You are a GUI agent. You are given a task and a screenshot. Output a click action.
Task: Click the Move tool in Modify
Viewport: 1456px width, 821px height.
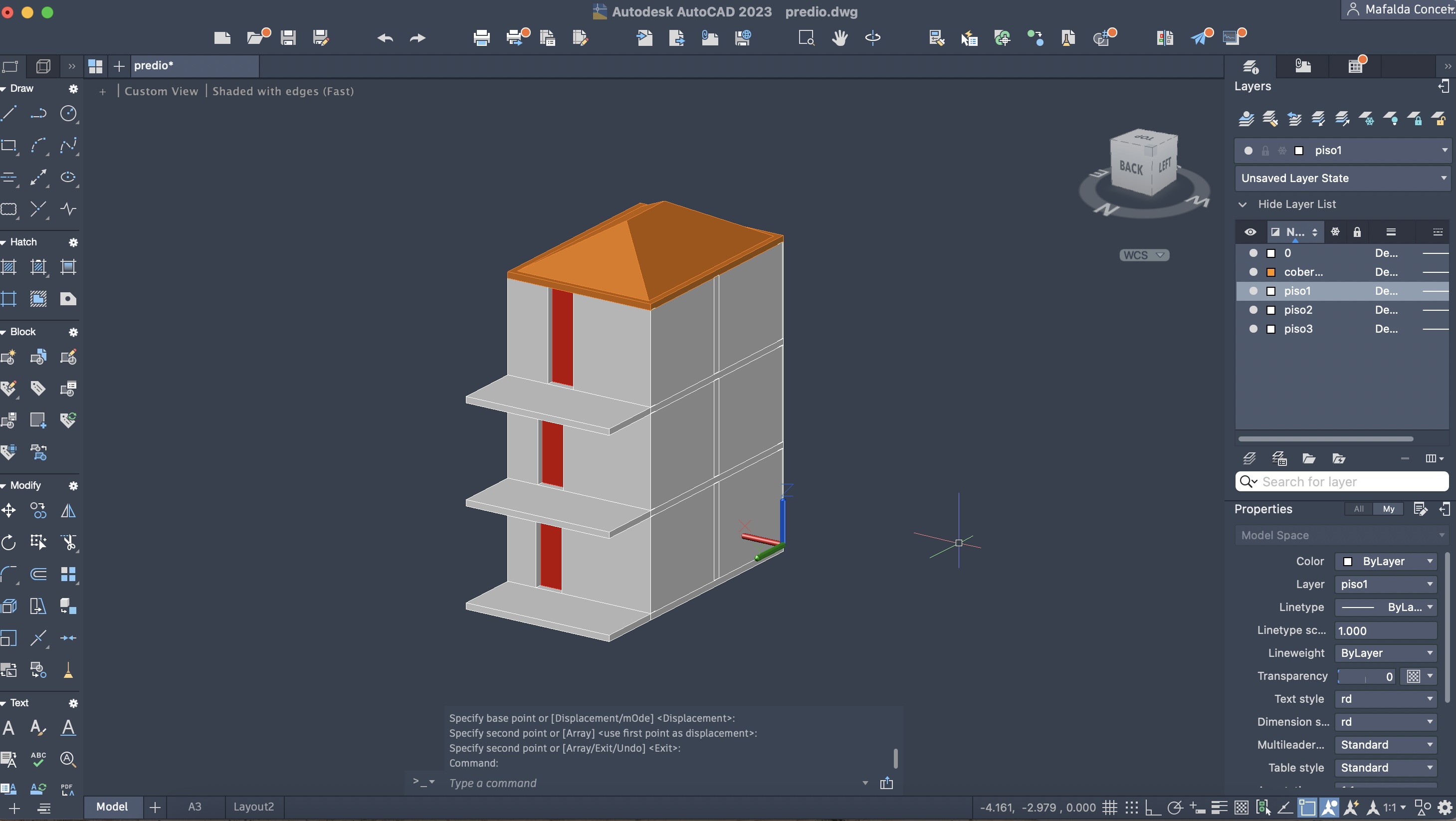tap(9, 511)
